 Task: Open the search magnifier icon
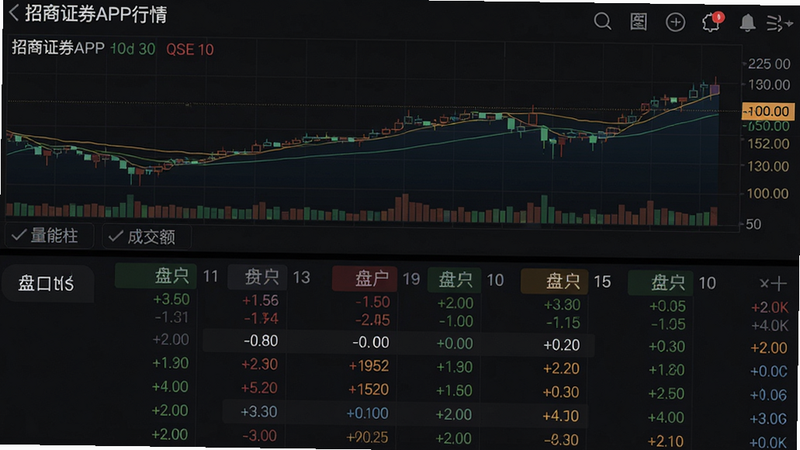603,21
